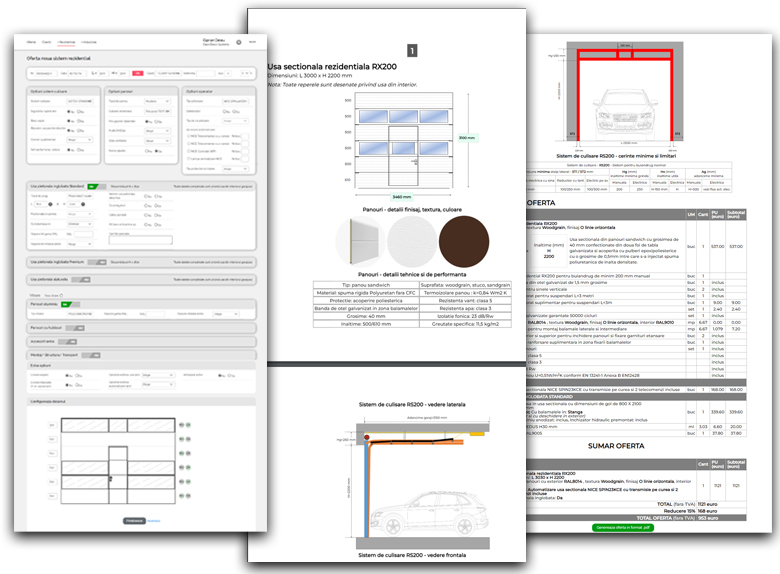Click the '3460 mm' width label

point(401,197)
